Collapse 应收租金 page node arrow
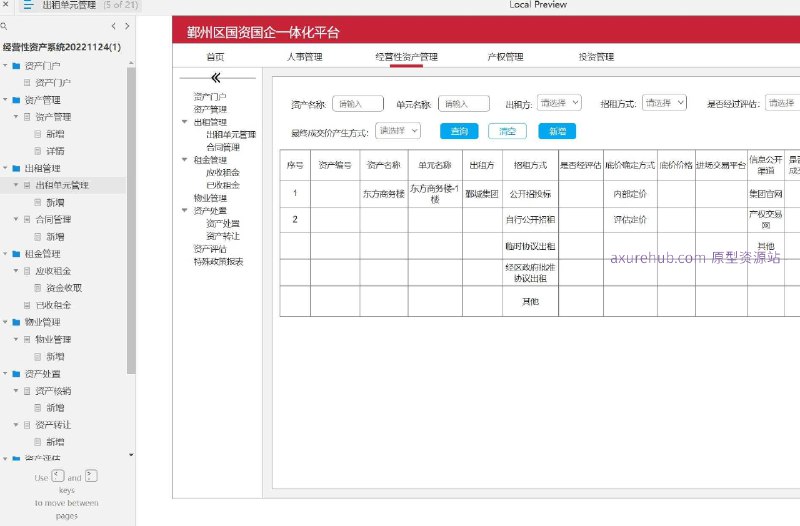800x526 pixels. [16, 271]
